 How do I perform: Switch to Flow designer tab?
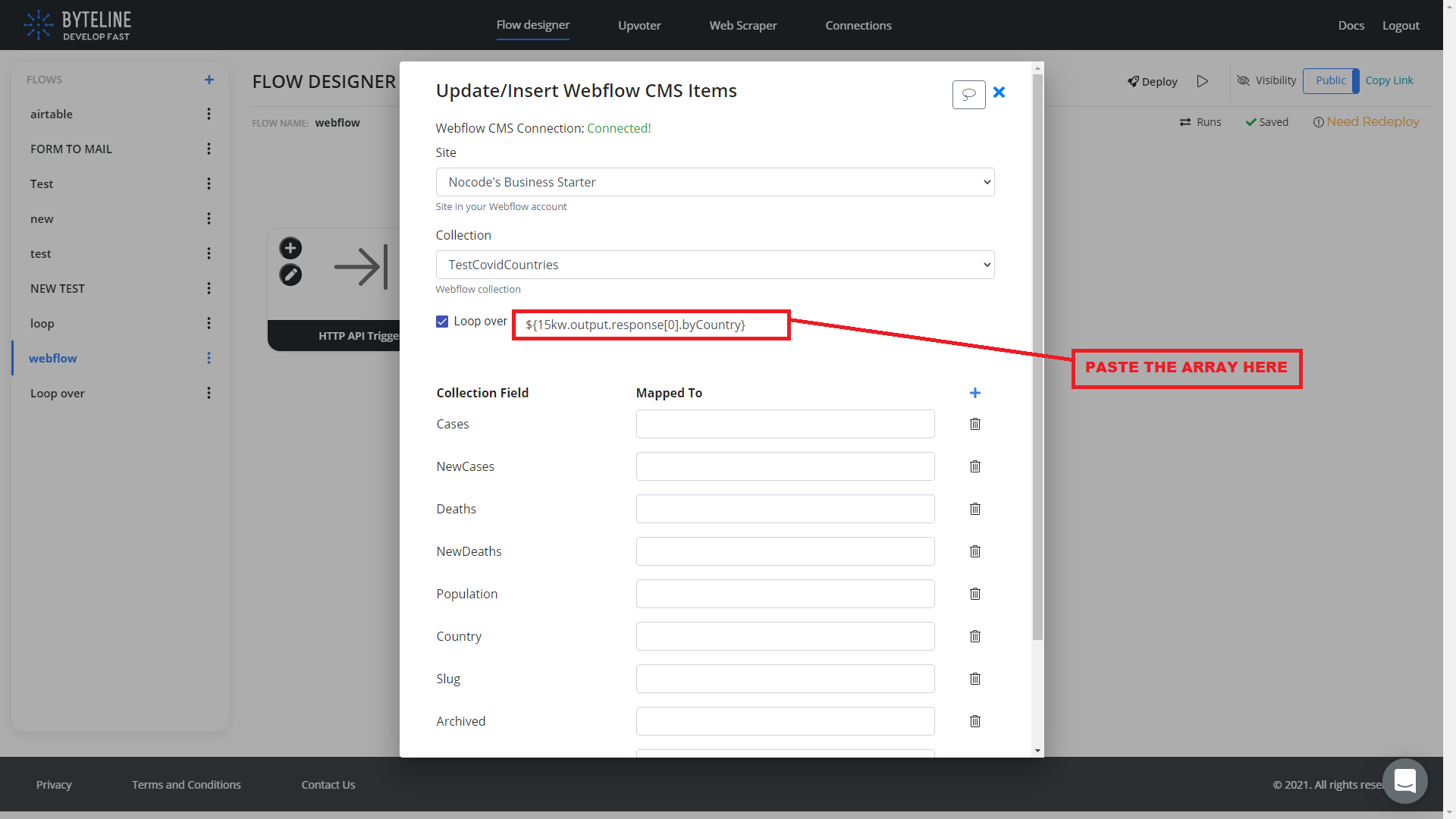click(533, 25)
